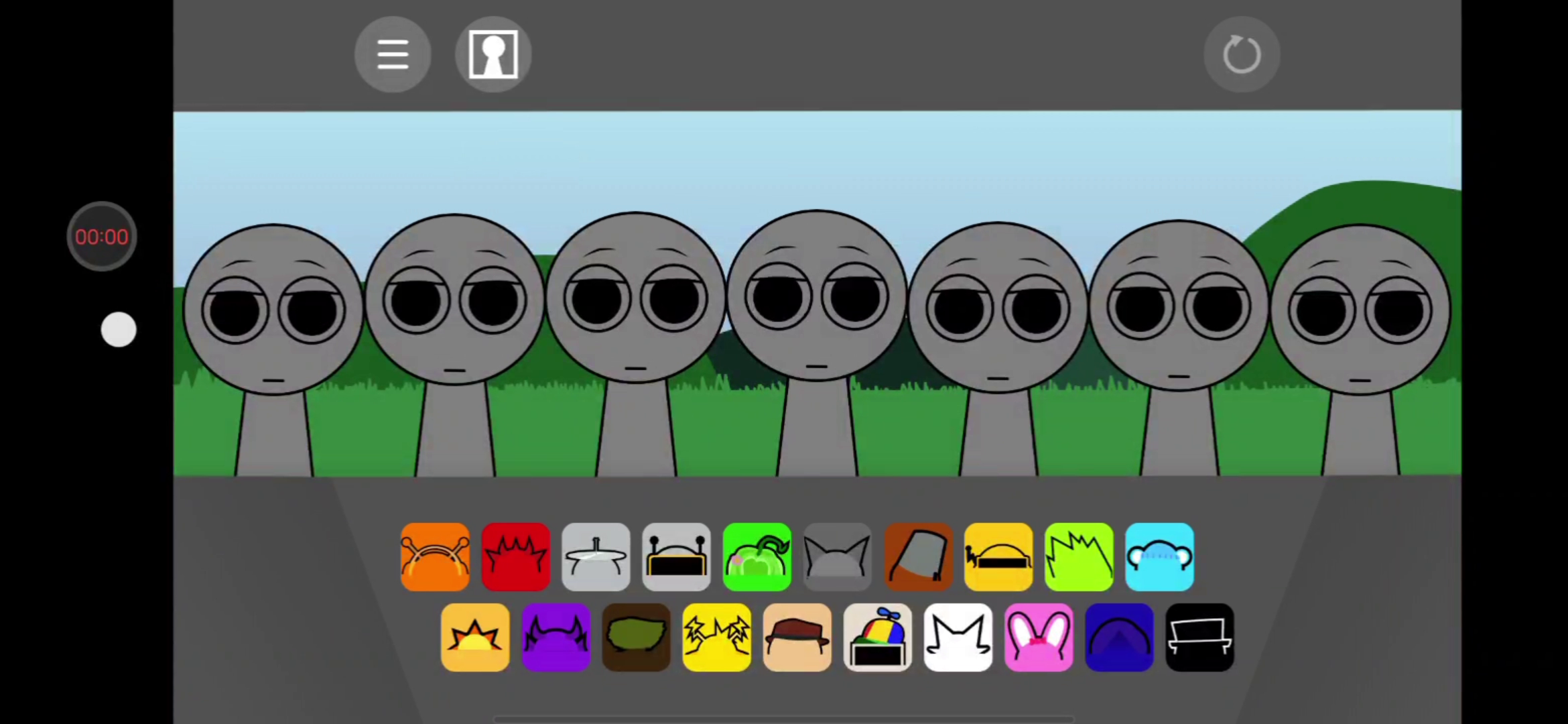Pick the green pumpkin-like hat icon
Viewport: 1568px width, 724px height.
tap(757, 557)
